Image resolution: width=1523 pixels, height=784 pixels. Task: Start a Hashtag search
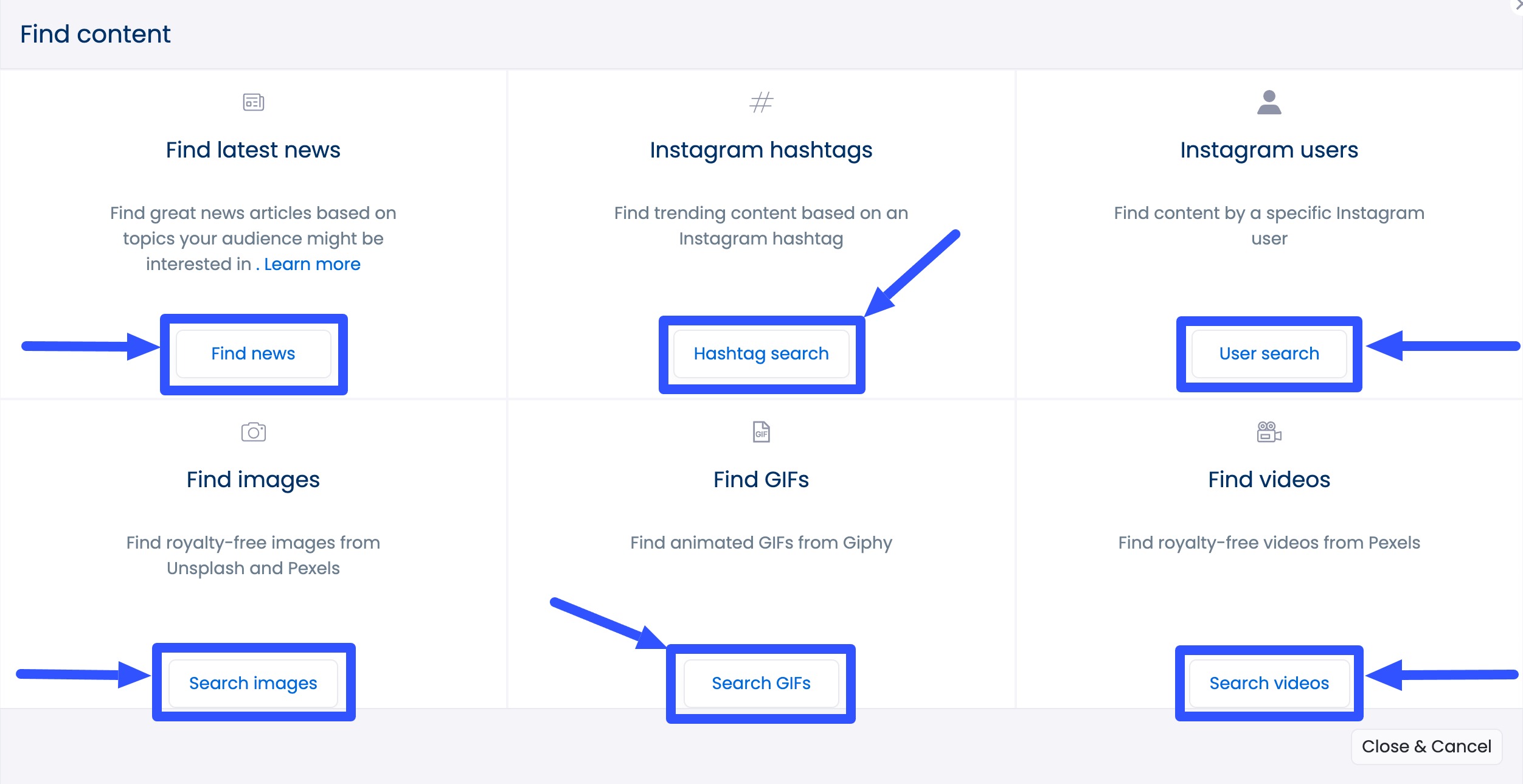click(761, 353)
